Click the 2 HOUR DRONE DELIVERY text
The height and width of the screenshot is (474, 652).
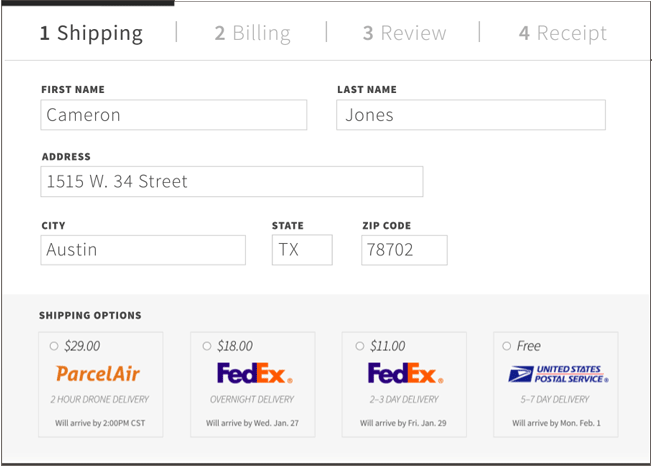coord(100,400)
